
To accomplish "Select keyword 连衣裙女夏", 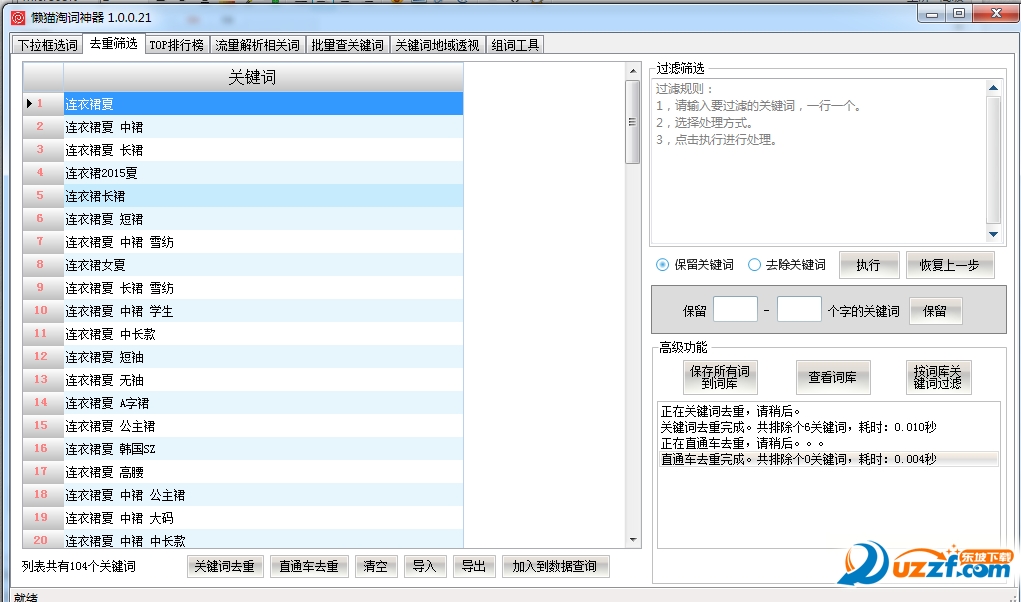I will point(263,265).
